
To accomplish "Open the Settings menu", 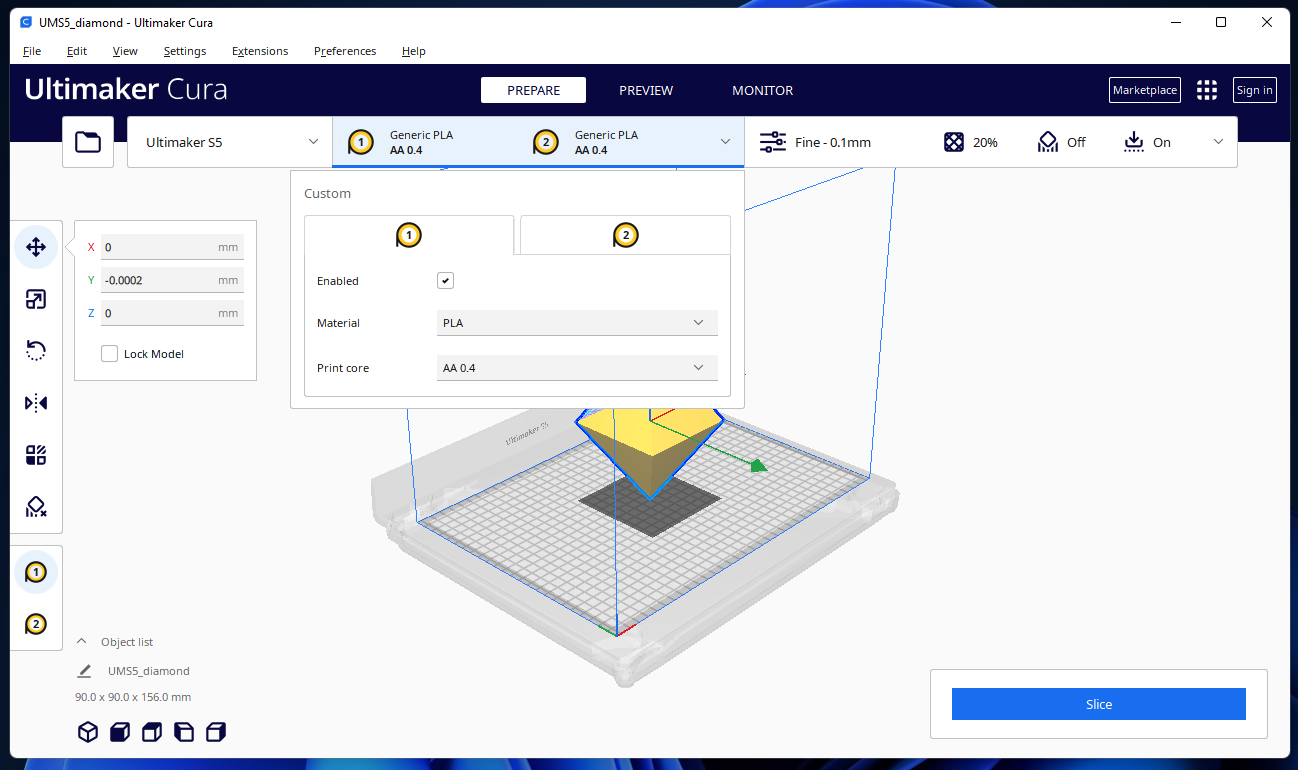I will (185, 51).
